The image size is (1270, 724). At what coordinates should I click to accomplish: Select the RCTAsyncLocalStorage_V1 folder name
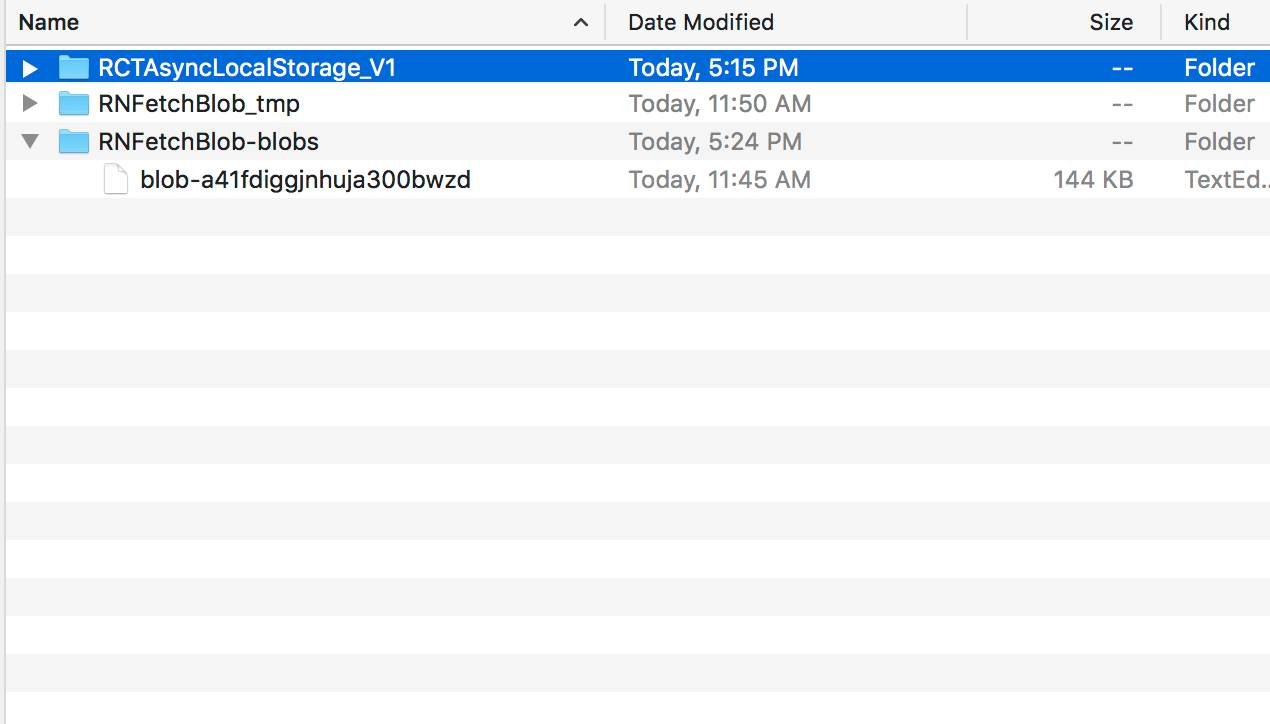247,68
